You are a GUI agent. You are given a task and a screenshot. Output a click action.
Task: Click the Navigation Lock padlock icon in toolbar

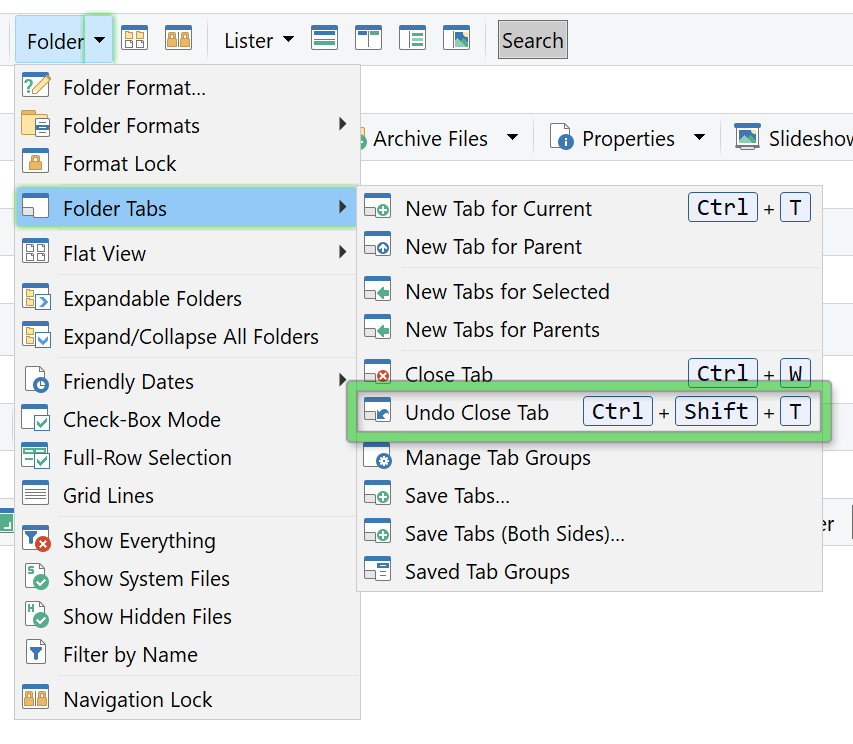[178, 39]
